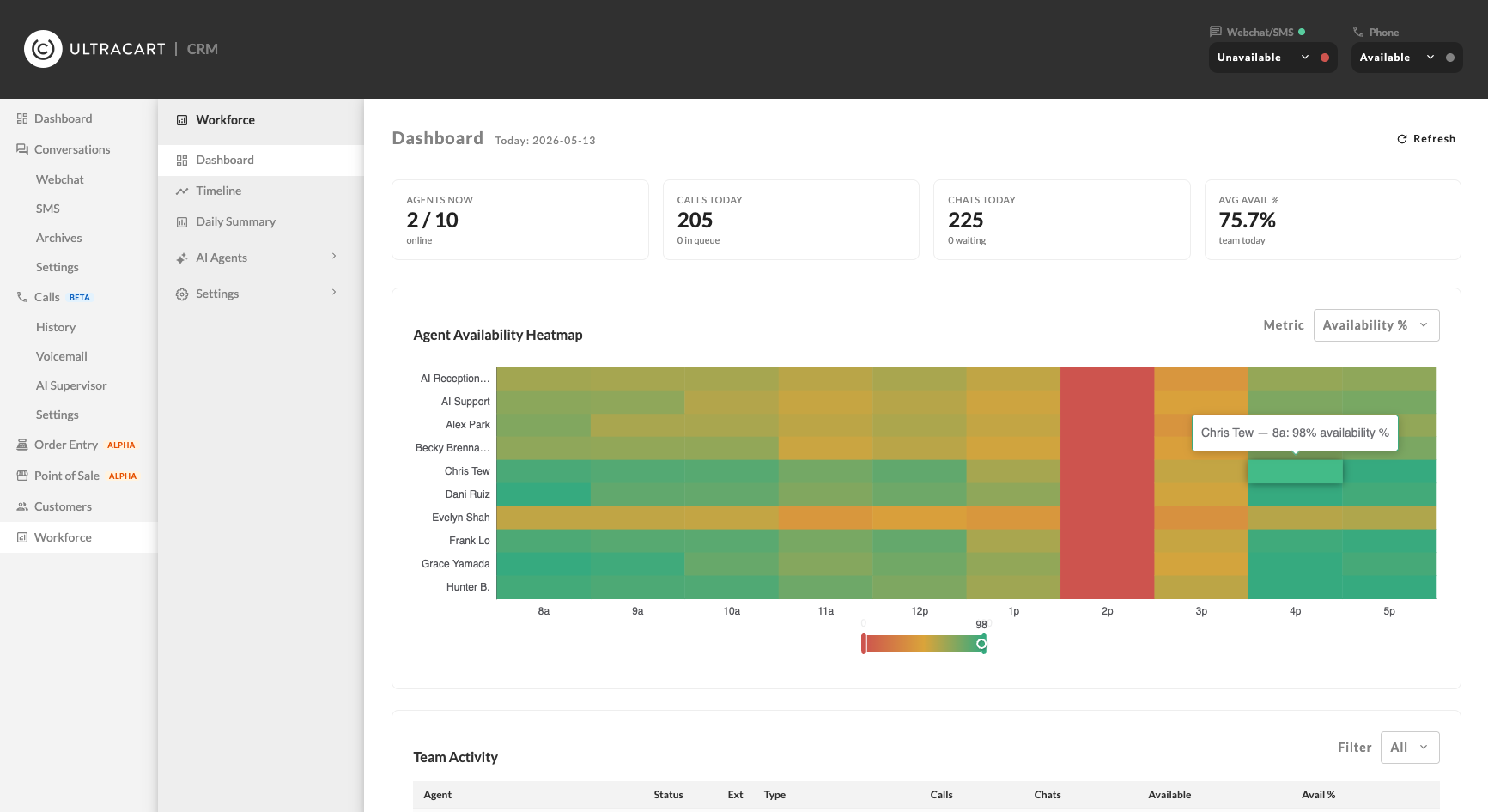Click Evelyn Shah's 2p heatmap cell
The height and width of the screenshot is (812, 1488).
tap(1108, 518)
